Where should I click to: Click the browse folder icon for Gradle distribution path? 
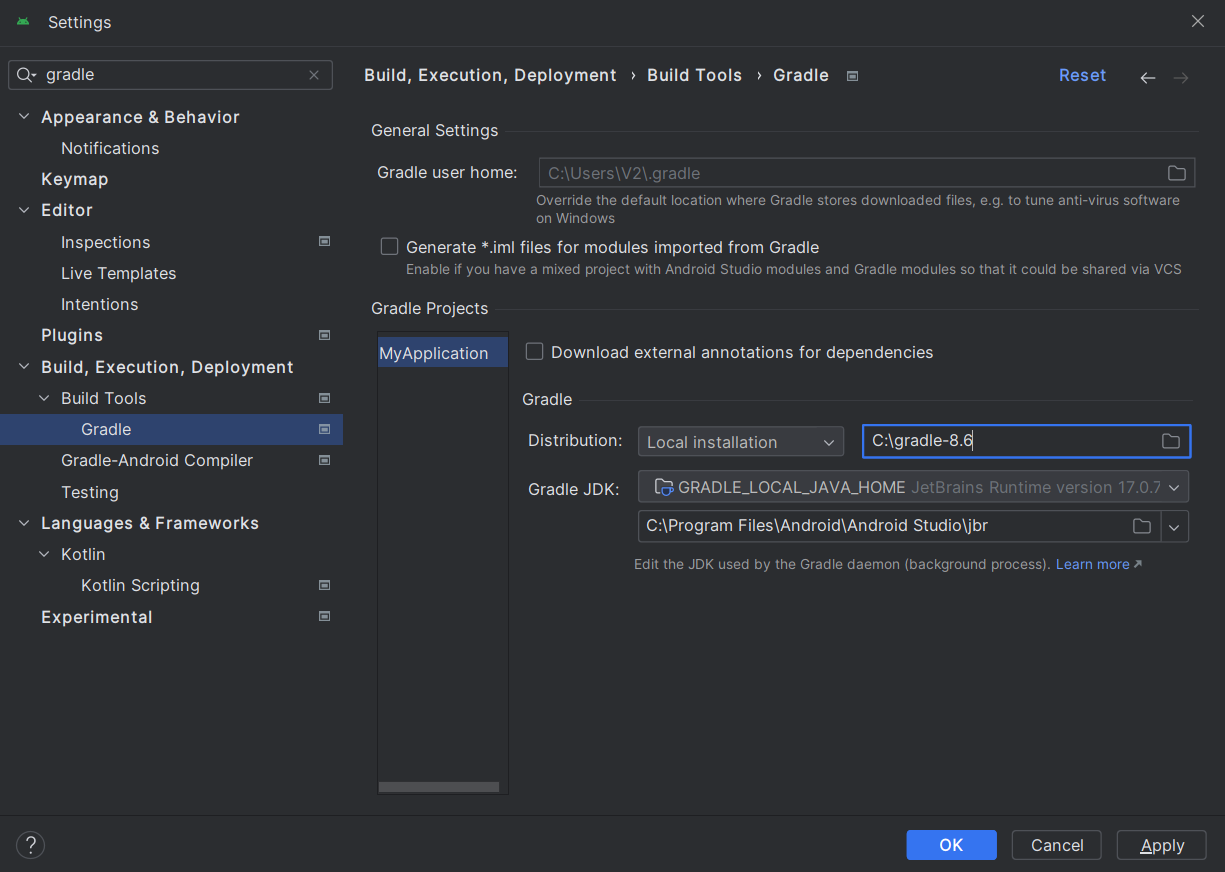pyautogui.click(x=1171, y=441)
